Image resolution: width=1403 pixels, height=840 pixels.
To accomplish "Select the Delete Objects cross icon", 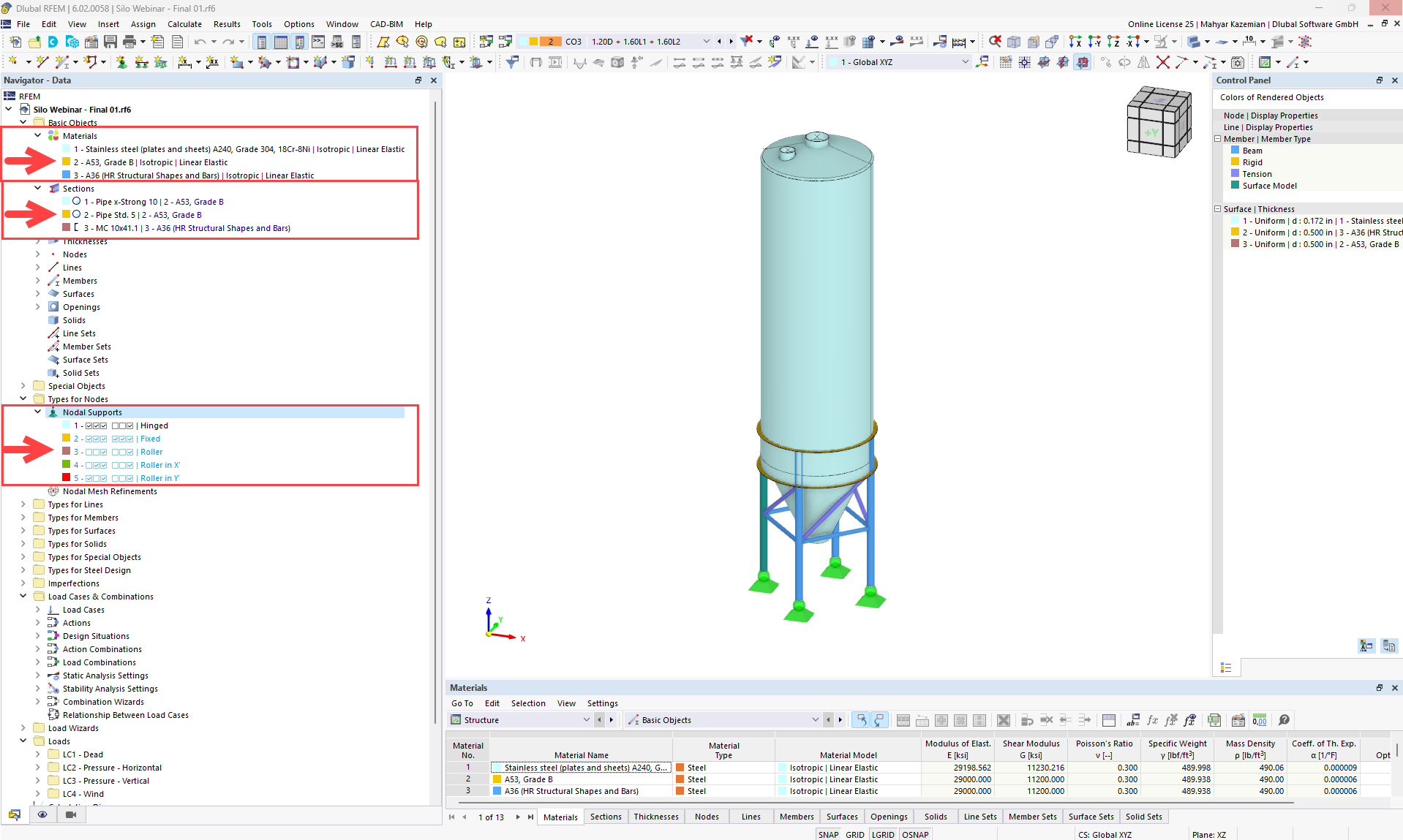I will coord(1163,63).
